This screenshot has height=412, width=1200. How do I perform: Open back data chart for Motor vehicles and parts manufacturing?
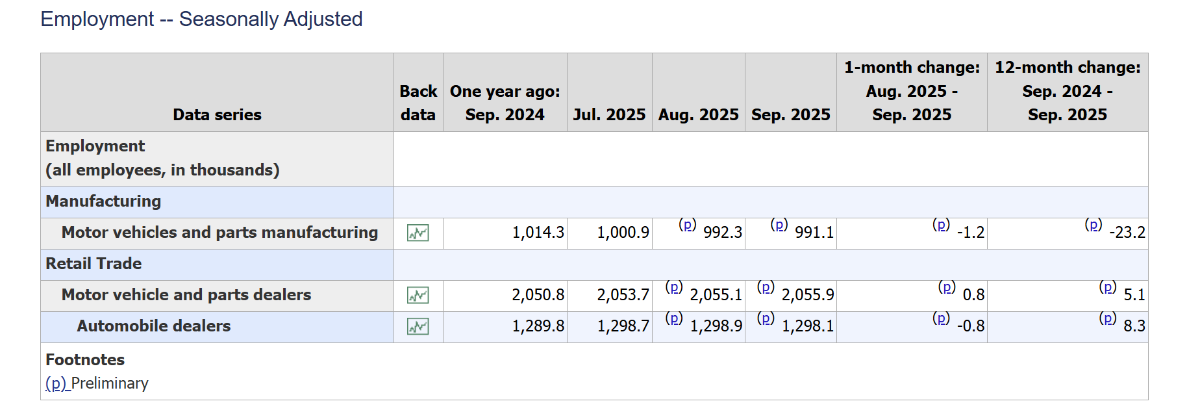418,233
